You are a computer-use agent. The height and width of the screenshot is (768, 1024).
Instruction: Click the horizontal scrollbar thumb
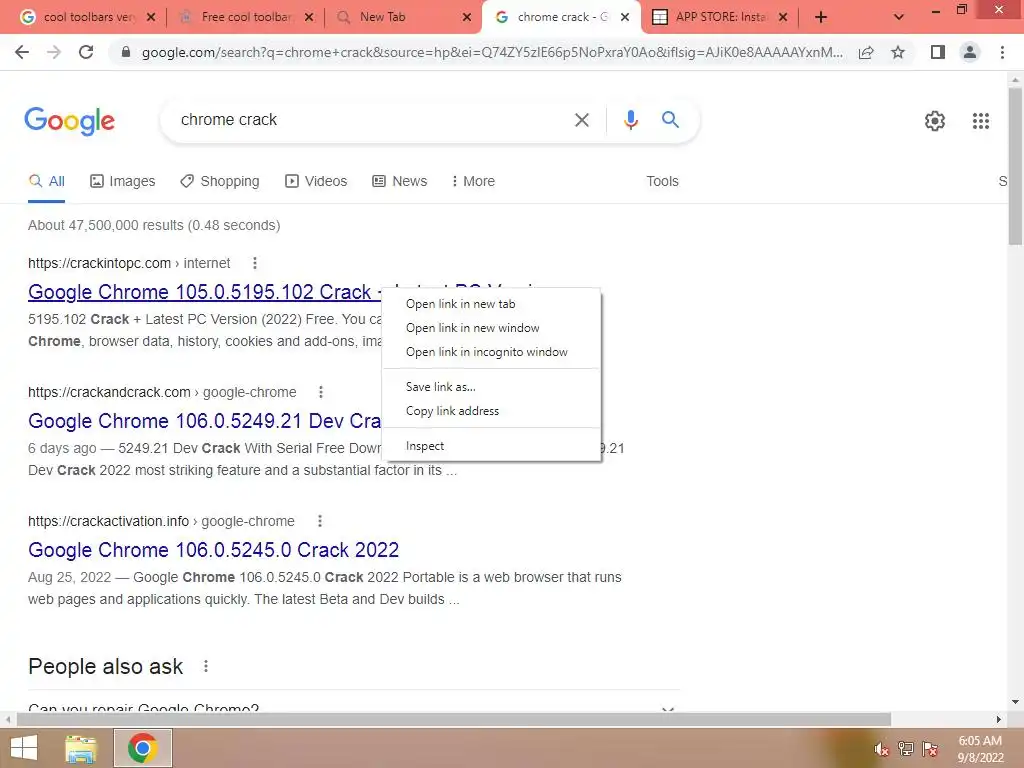[x=453, y=719]
